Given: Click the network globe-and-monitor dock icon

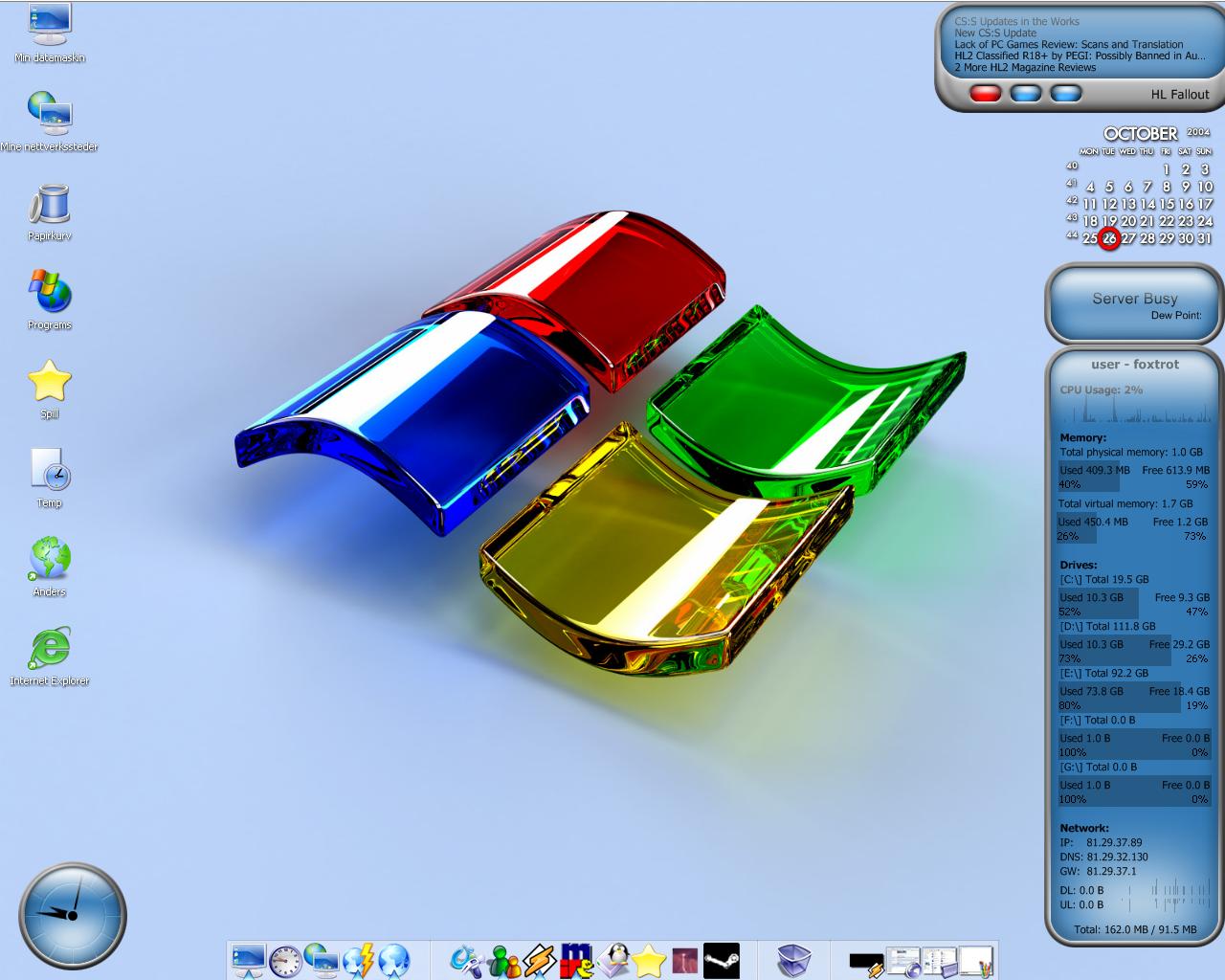Looking at the screenshot, I should [322, 960].
